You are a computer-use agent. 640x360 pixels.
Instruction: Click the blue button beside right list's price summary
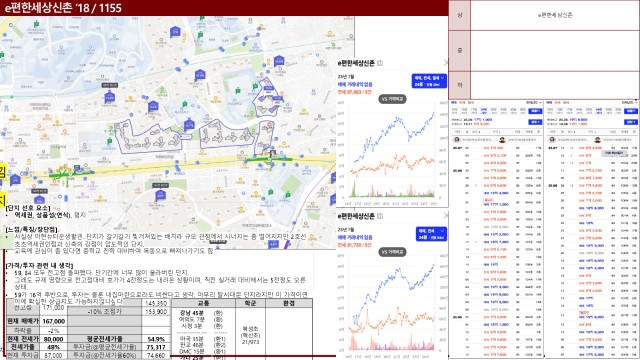(631, 122)
